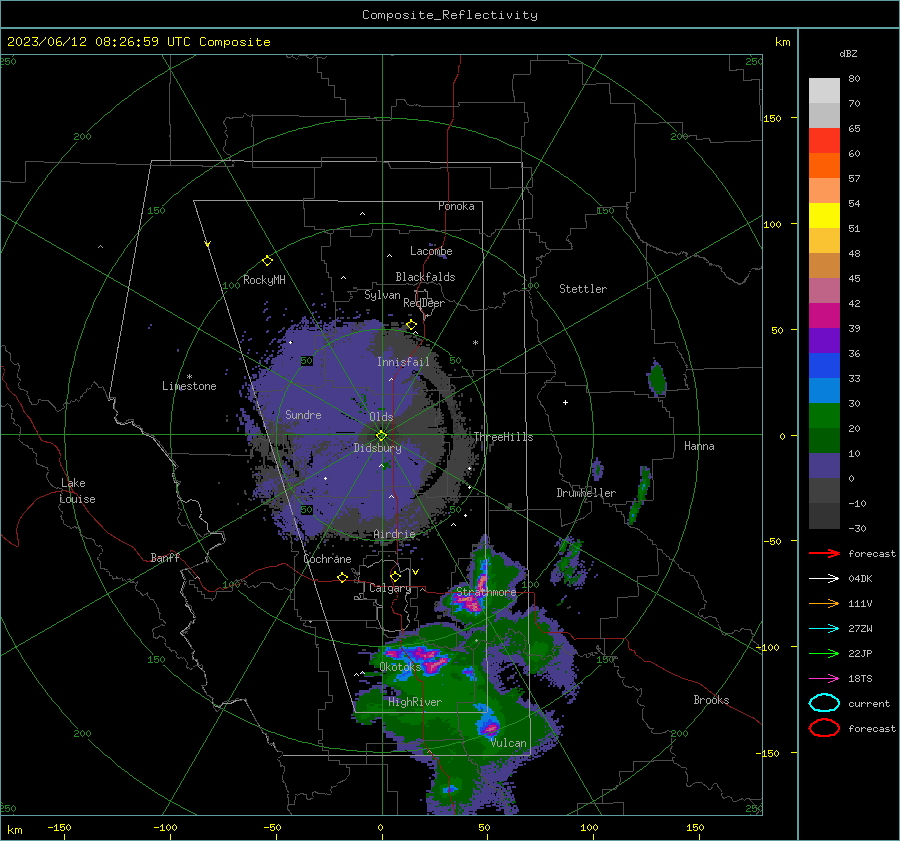Screen dimensions: 900x841
Task: Click the asterisk marker east of Innisfail
Action: pyautogui.click(x=475, y=343)
